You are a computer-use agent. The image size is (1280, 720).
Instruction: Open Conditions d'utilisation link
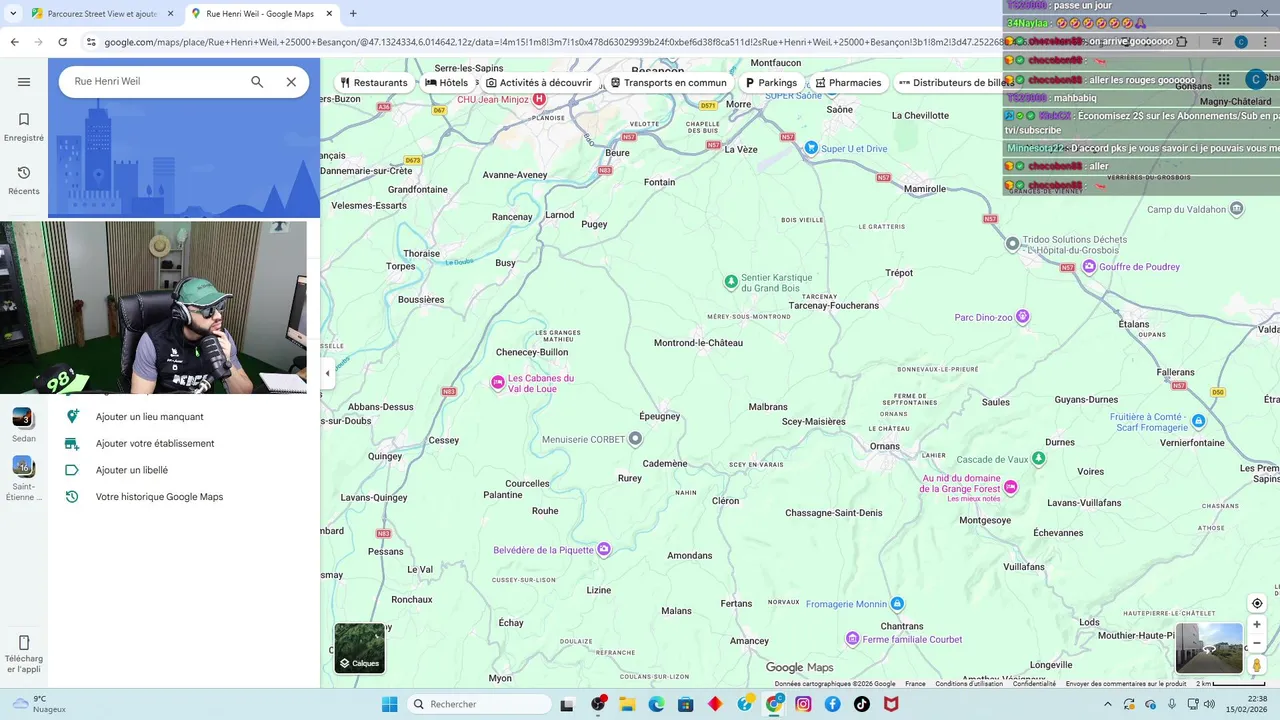pos(969,684)
